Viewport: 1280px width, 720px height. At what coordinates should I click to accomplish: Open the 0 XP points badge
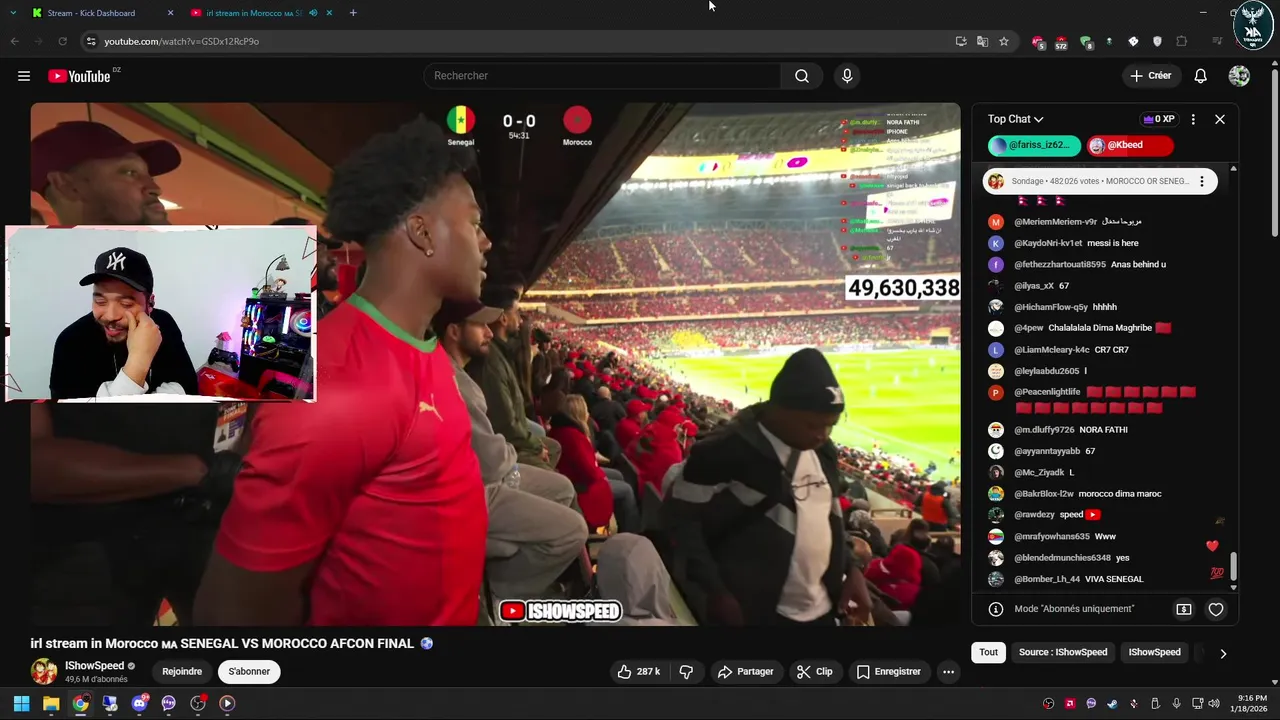tap(1159, 119)
